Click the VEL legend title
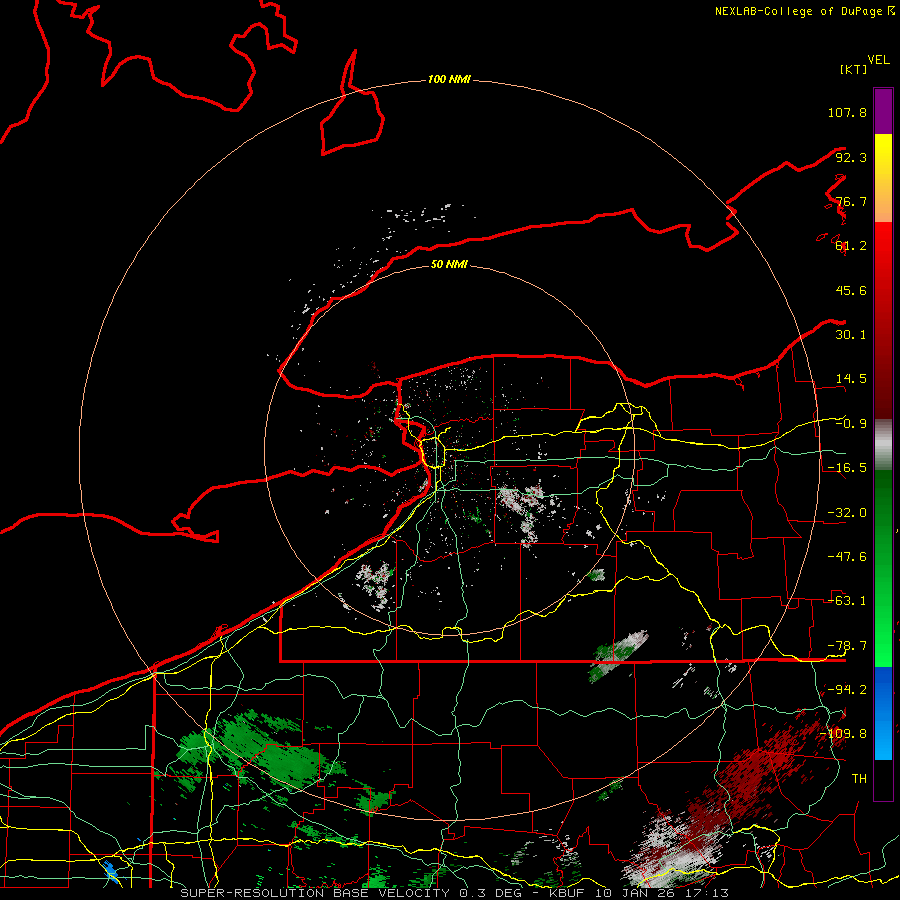The height and width of the screenshot is (900, 900). (x=878, y=60)
